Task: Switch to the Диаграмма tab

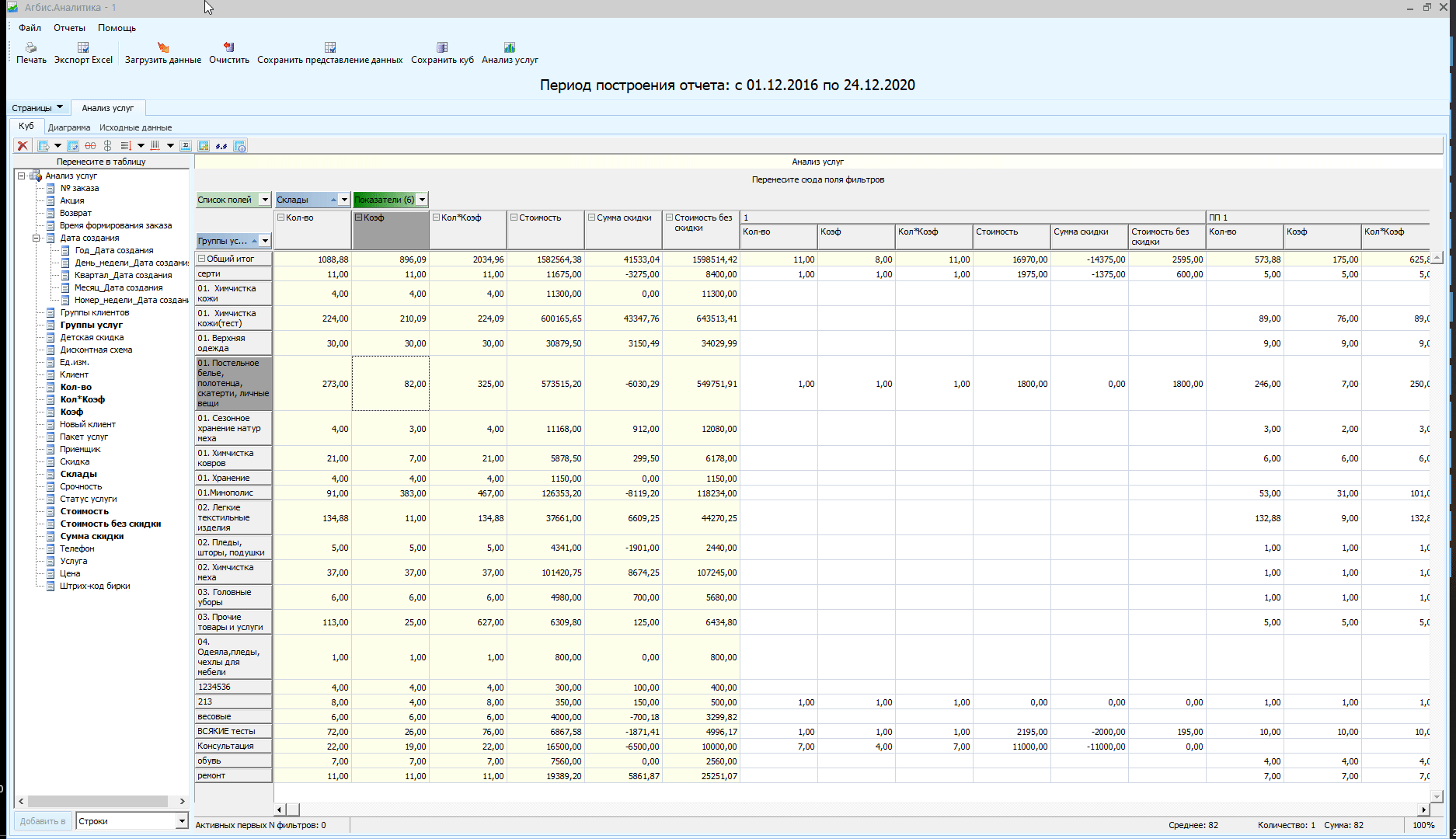Action: click(69, 127)
